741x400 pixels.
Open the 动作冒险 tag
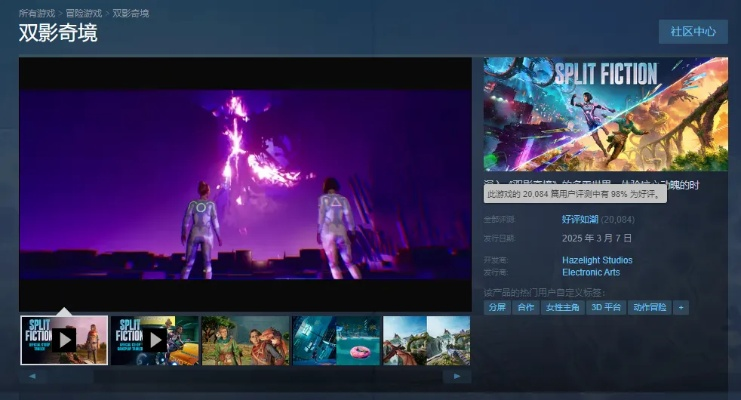[x=649, y=307]
